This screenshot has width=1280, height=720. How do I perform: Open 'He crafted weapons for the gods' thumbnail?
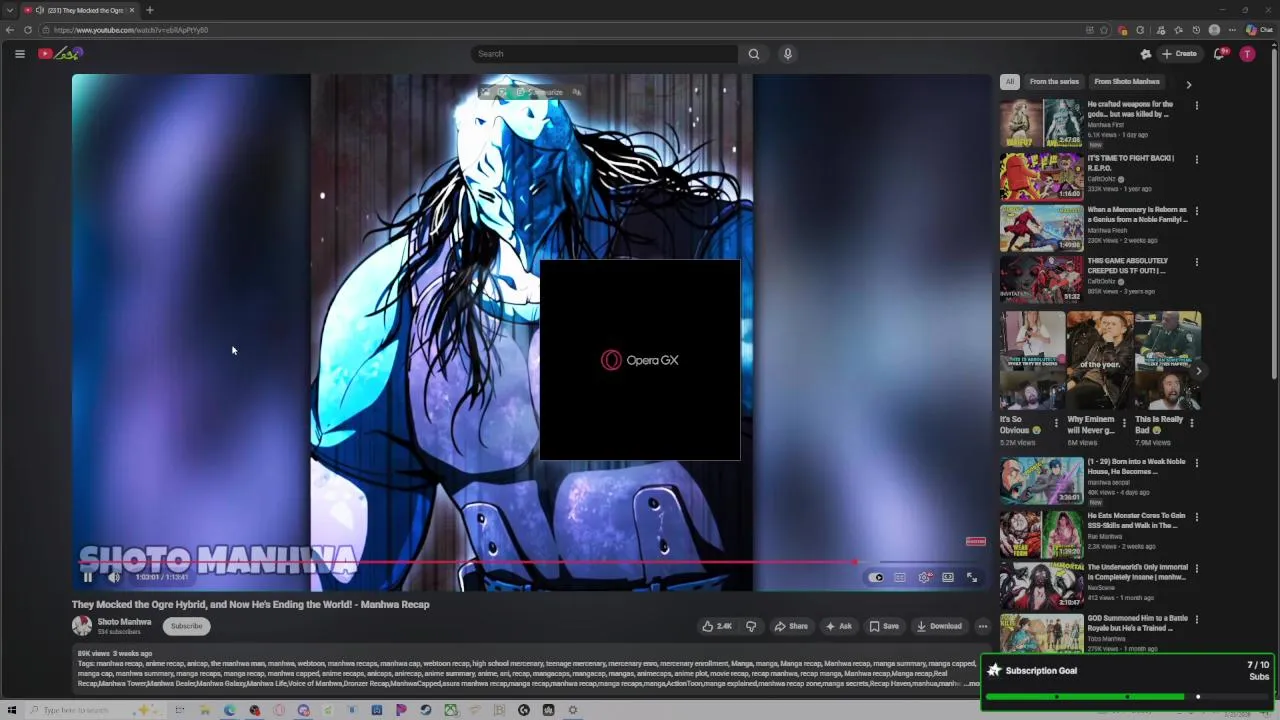click(1041, 123)
